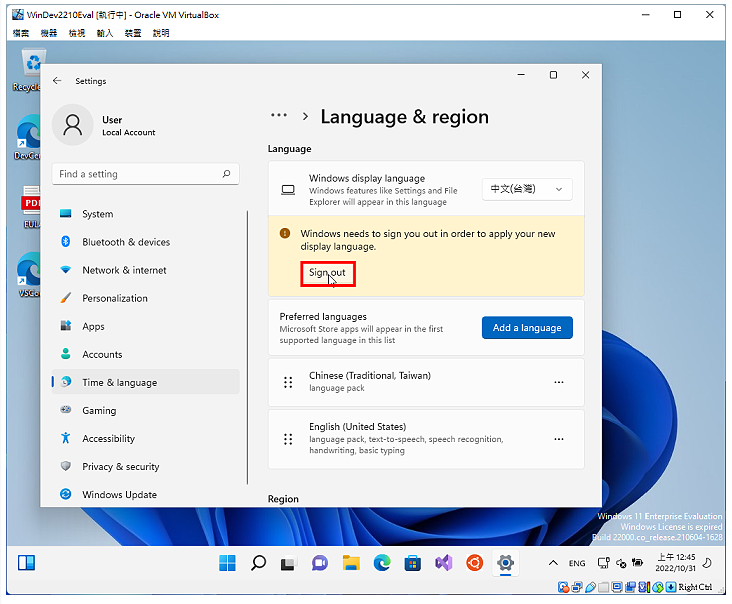Click Add a language button
The image size is (732, 604).
527,328
